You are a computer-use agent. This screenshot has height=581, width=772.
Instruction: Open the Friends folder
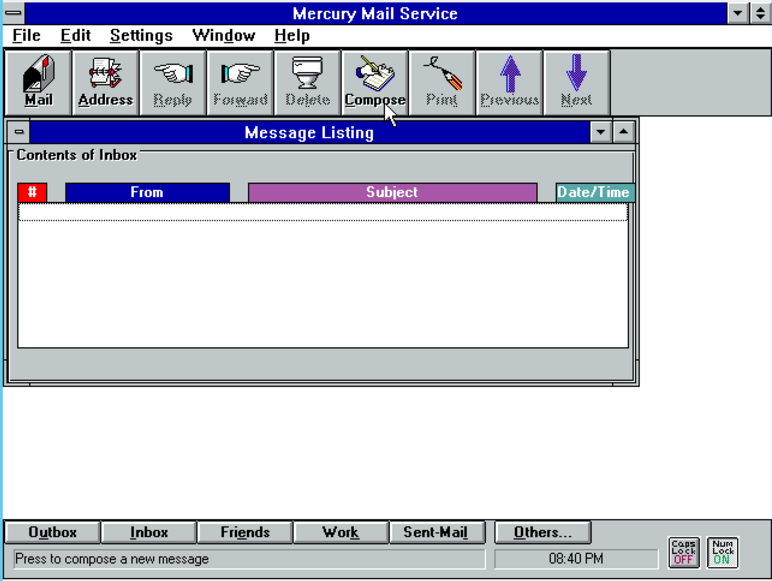click(x=245, y=532)
